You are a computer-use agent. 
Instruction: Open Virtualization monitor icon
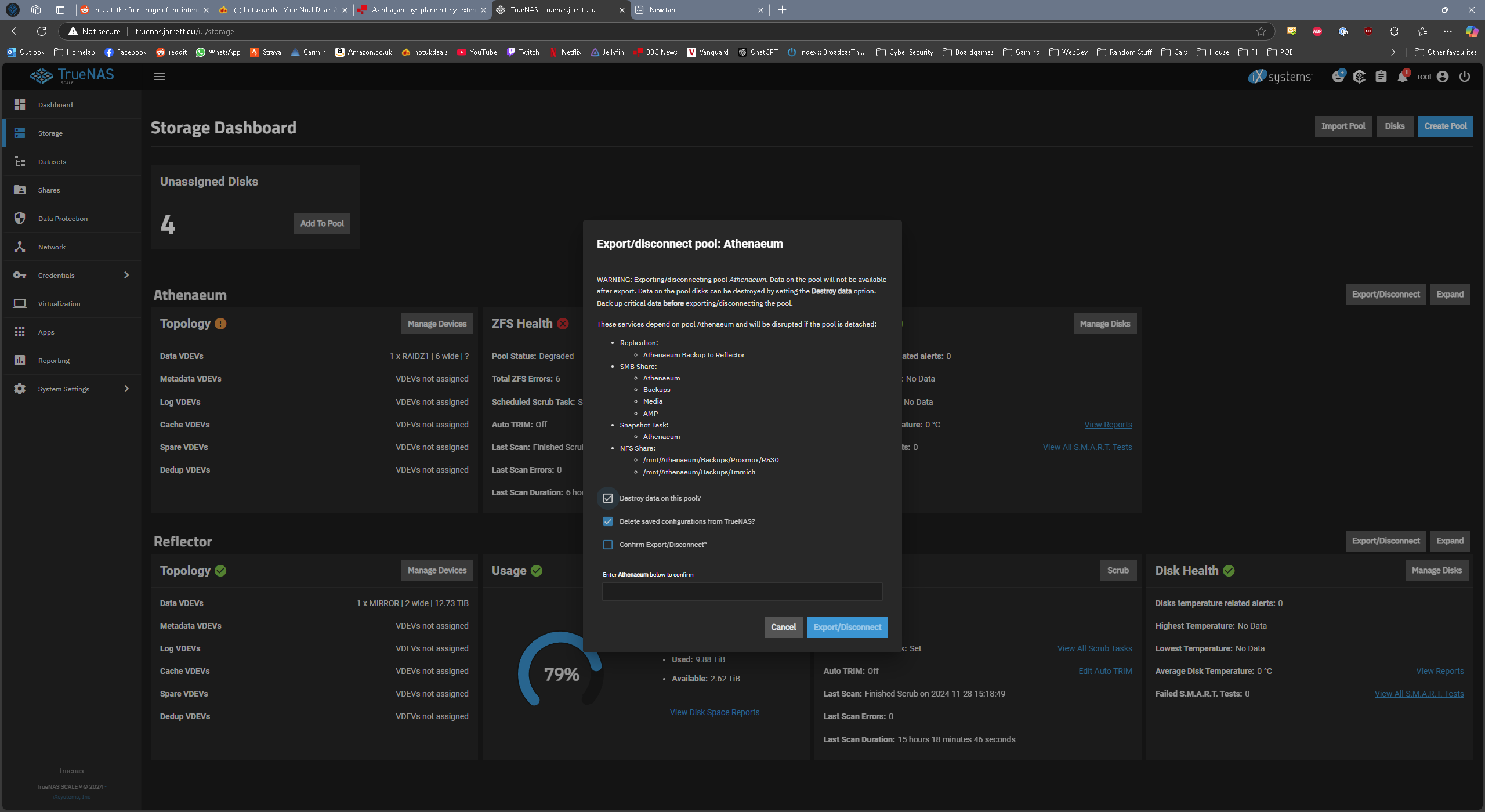point(20,303)
